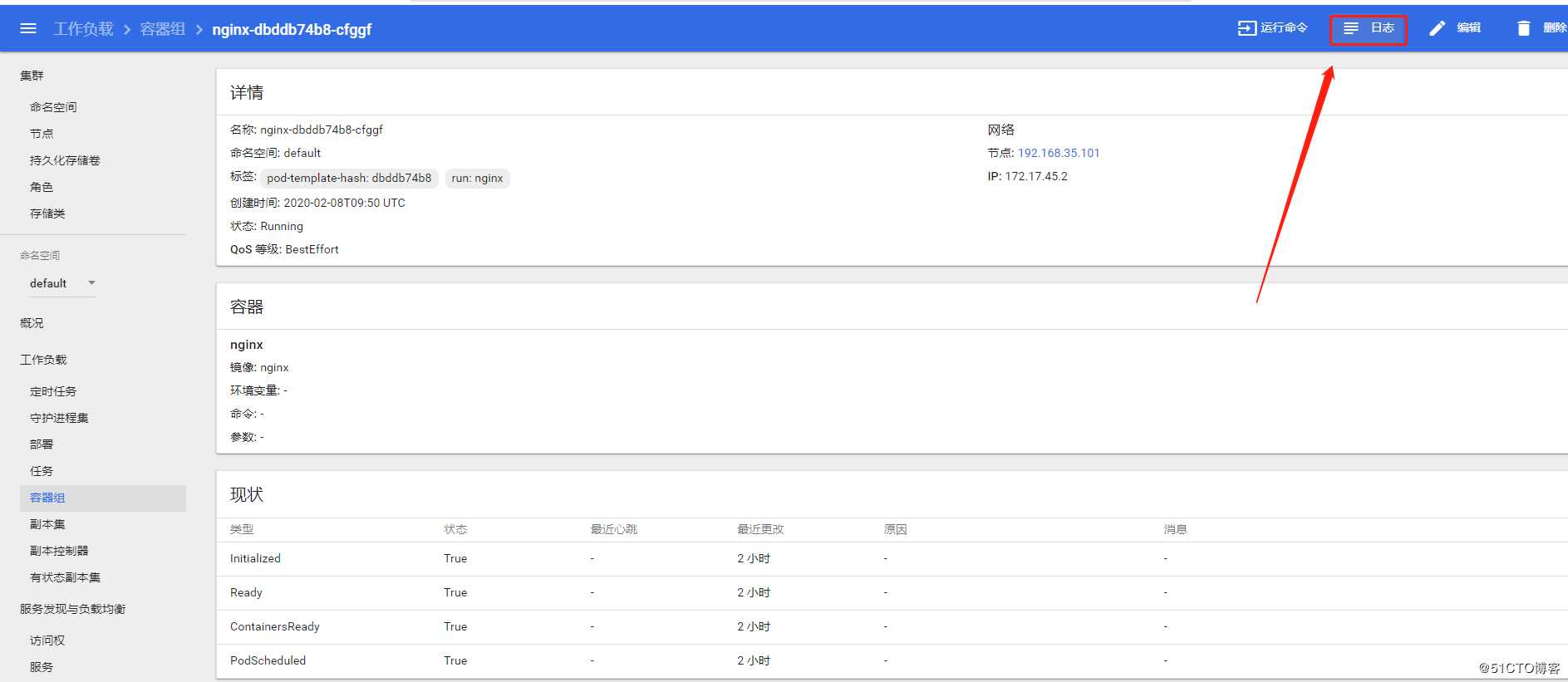Select 定时任务 in sidebar
Image resolution: width=1568 pixels, height=682 pixels.
53,391
